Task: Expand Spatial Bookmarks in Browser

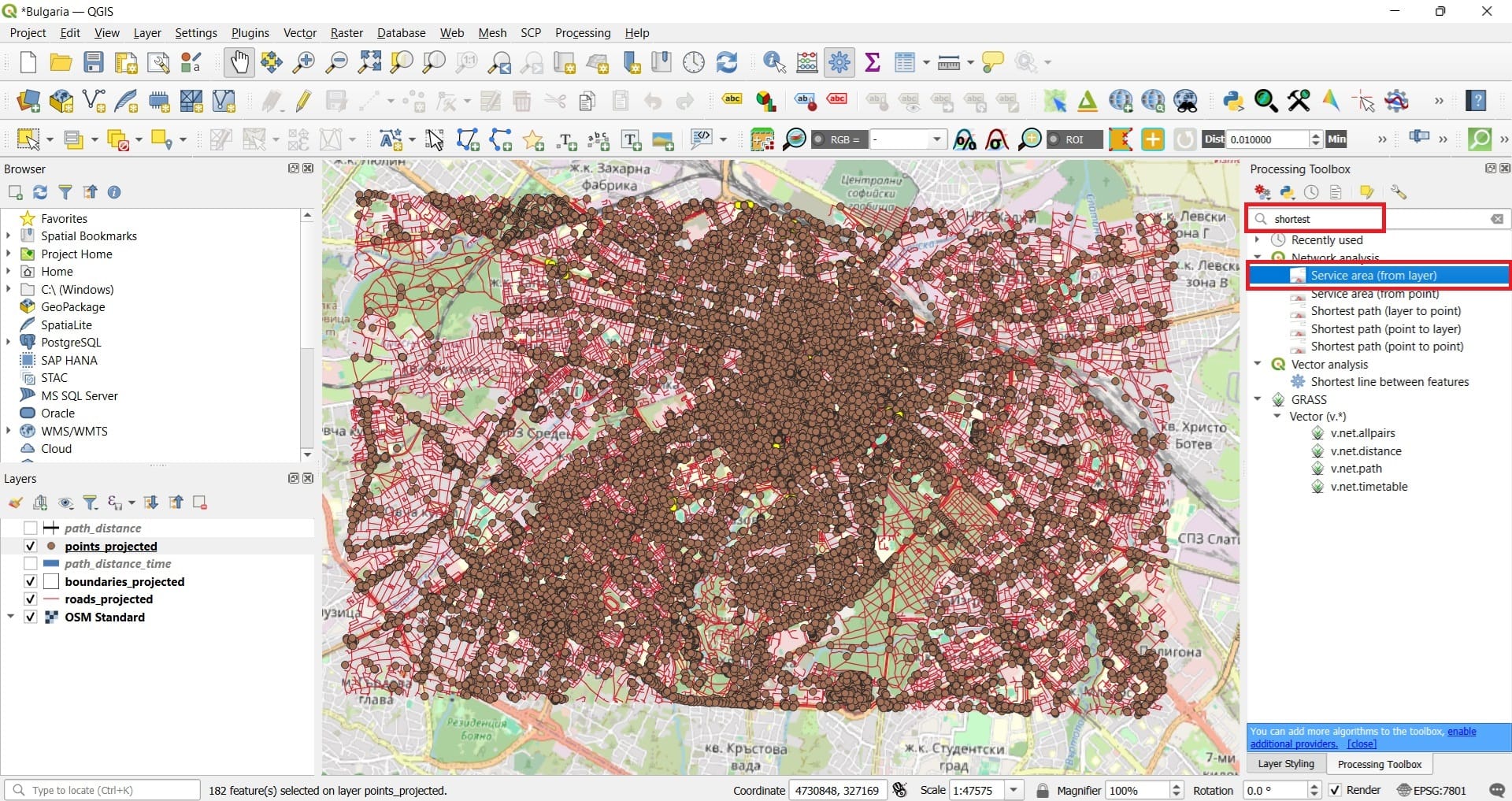Action: coord(9,235)
